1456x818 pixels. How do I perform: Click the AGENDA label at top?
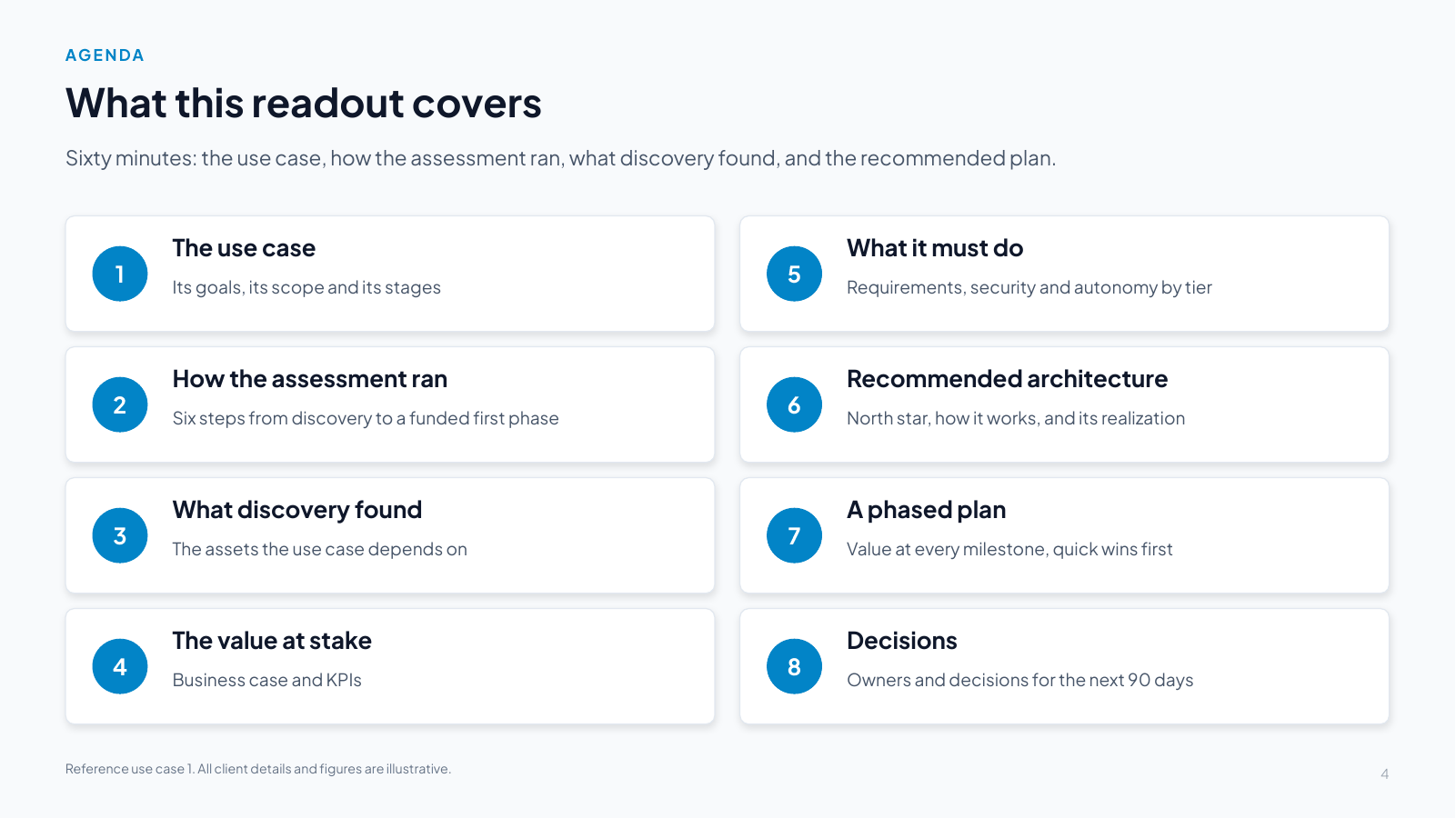pos(105,55)
